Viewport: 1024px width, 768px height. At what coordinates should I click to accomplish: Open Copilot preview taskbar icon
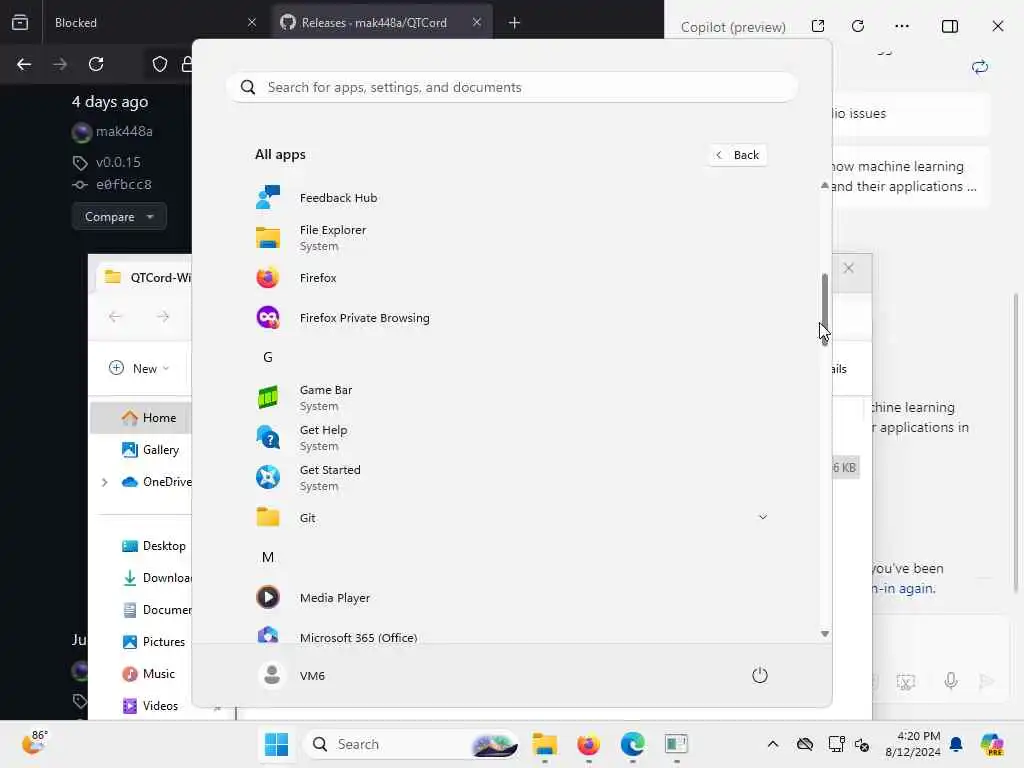[x=992, y=744]
